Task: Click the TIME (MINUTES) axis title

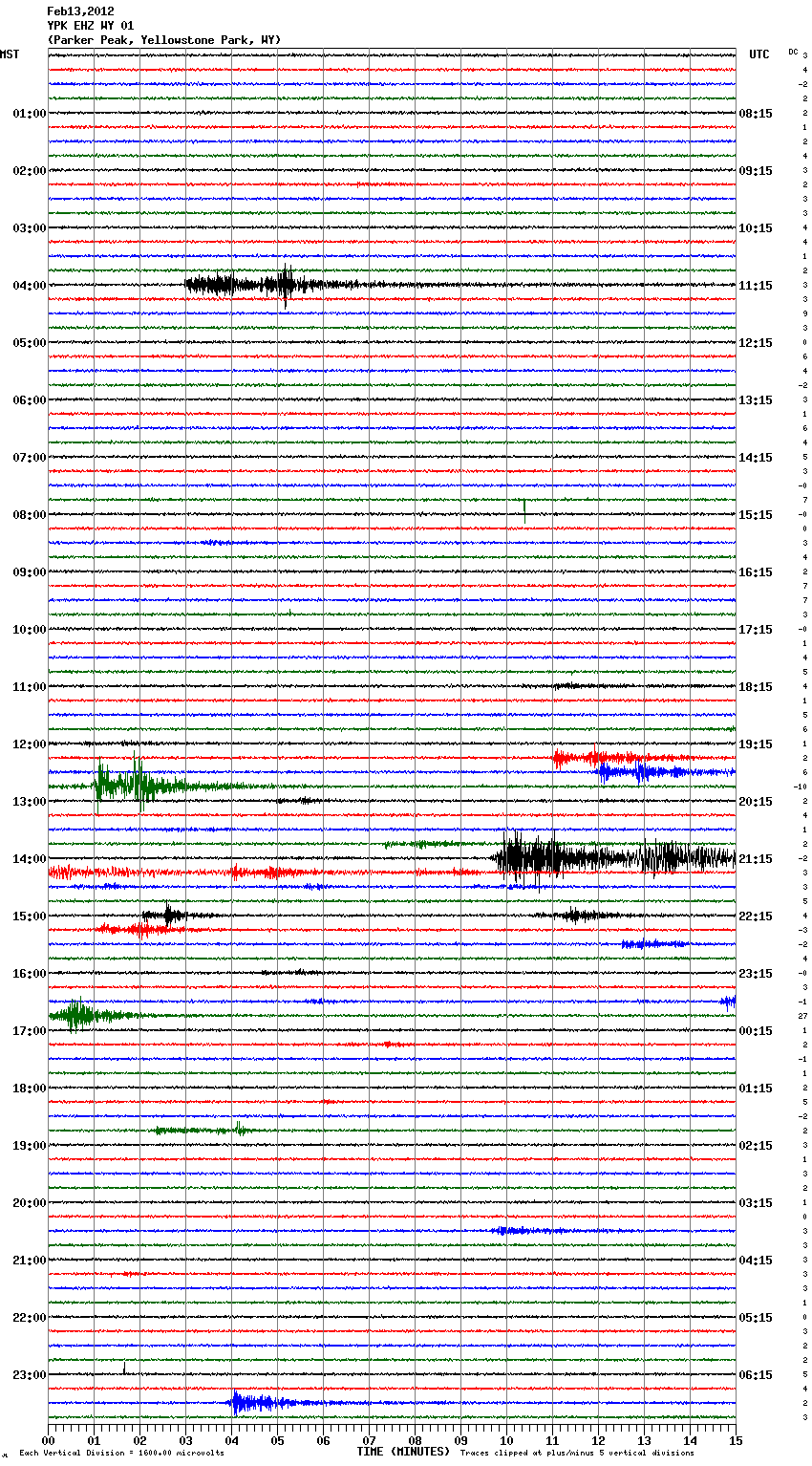Action: click(x=403, y=1452)
